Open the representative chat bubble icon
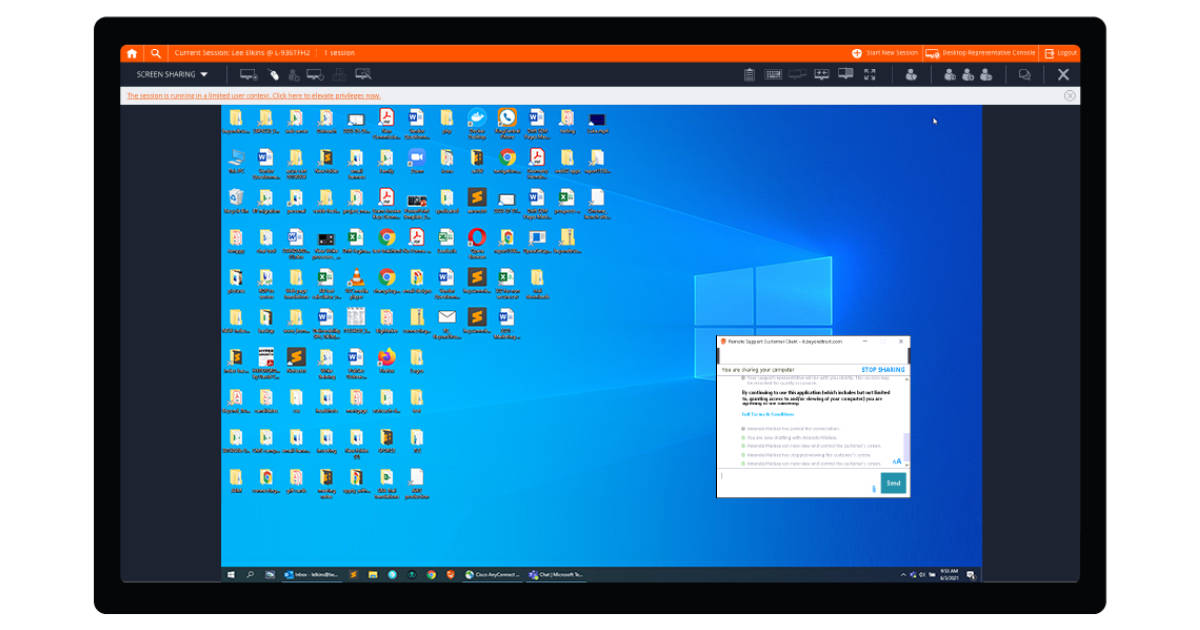 (x=1026, y=74)
